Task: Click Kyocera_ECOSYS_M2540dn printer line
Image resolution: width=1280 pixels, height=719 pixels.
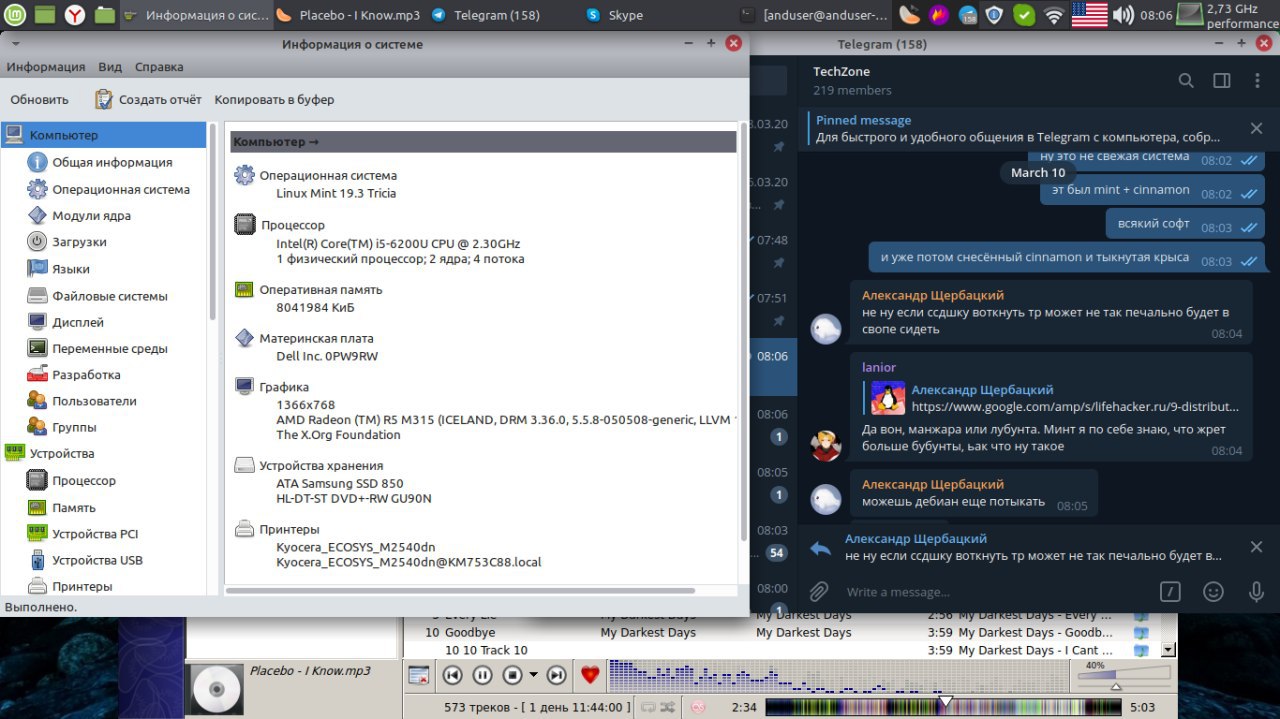Action: [356, 546]
